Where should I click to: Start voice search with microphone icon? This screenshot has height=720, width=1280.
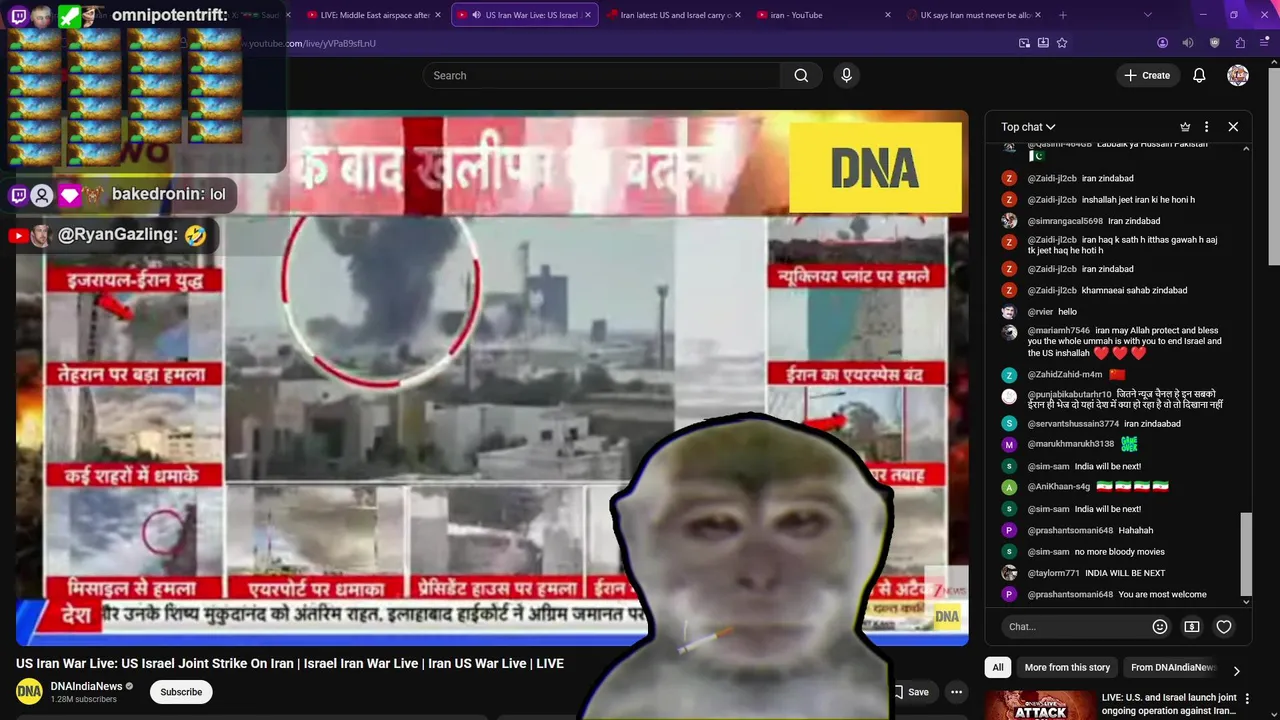pos(846,75)
